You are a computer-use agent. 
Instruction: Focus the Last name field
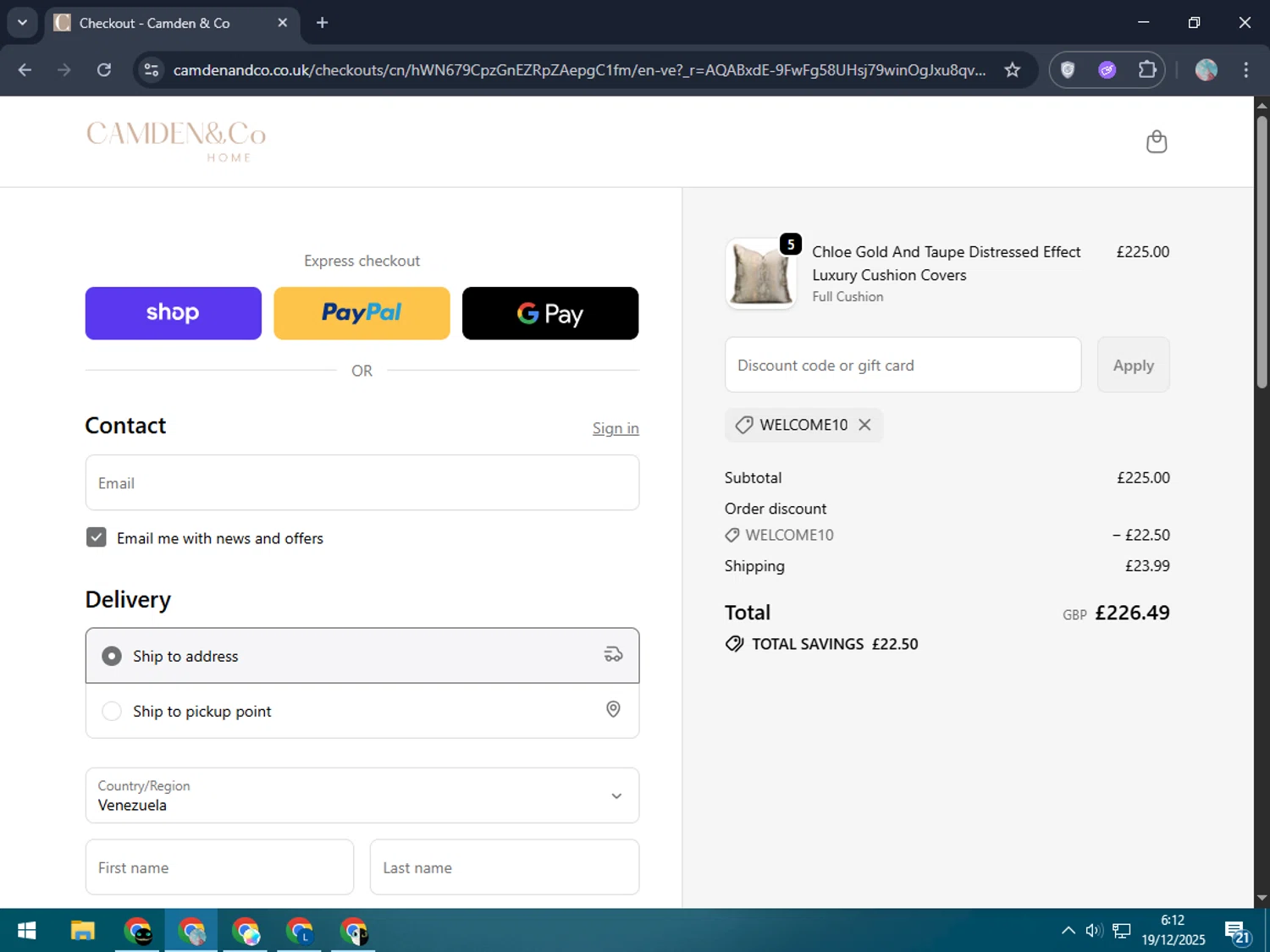click(x=505, y=867)
